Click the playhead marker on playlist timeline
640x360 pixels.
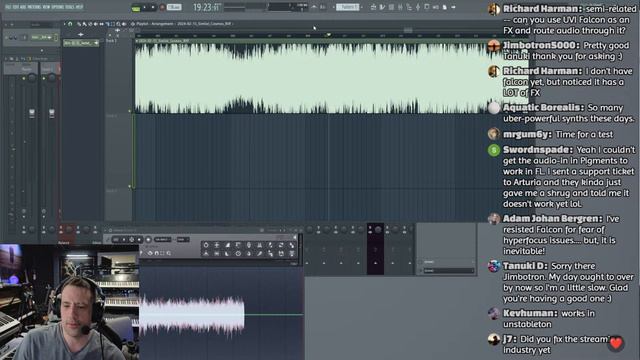[x=328, y=35]
